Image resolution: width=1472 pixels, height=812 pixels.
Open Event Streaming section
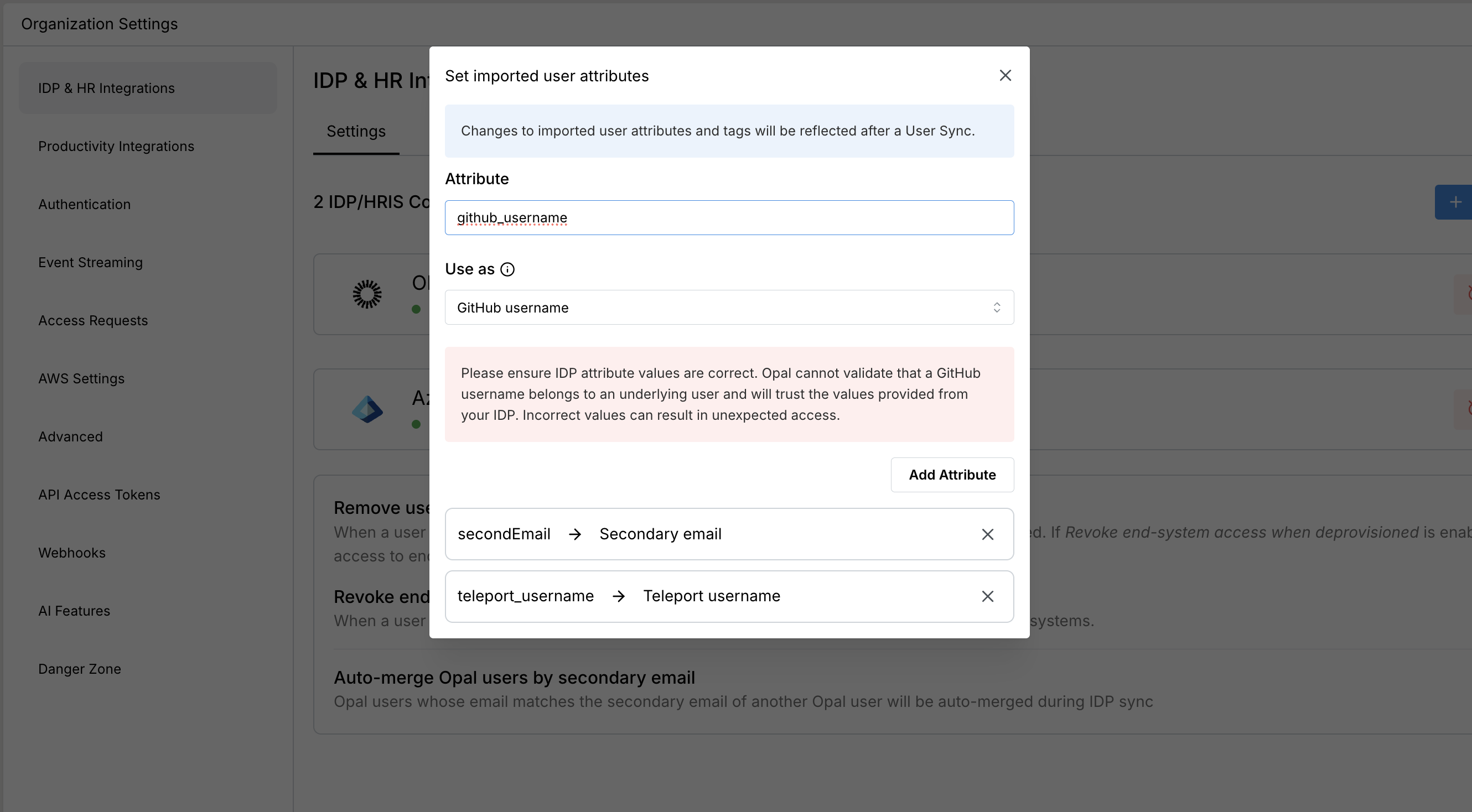coord(90,263)
